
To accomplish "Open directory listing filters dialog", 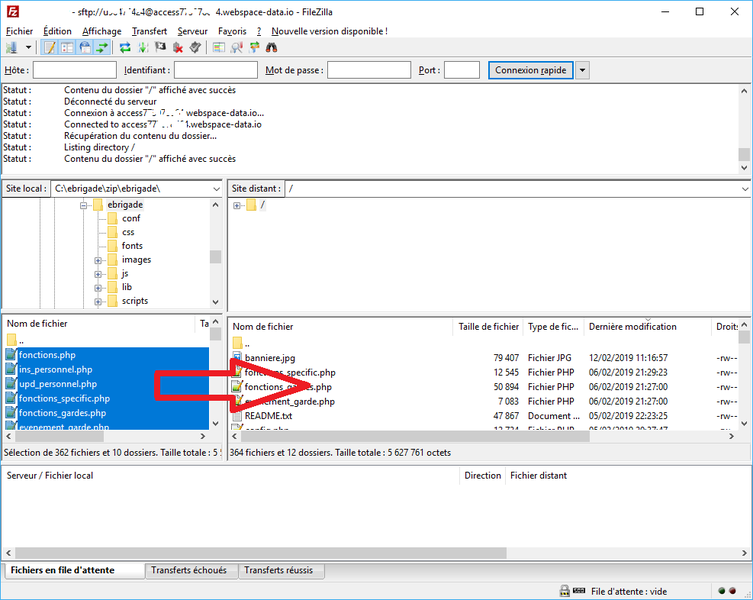I will pyautogui.click(x=219, y=48).
